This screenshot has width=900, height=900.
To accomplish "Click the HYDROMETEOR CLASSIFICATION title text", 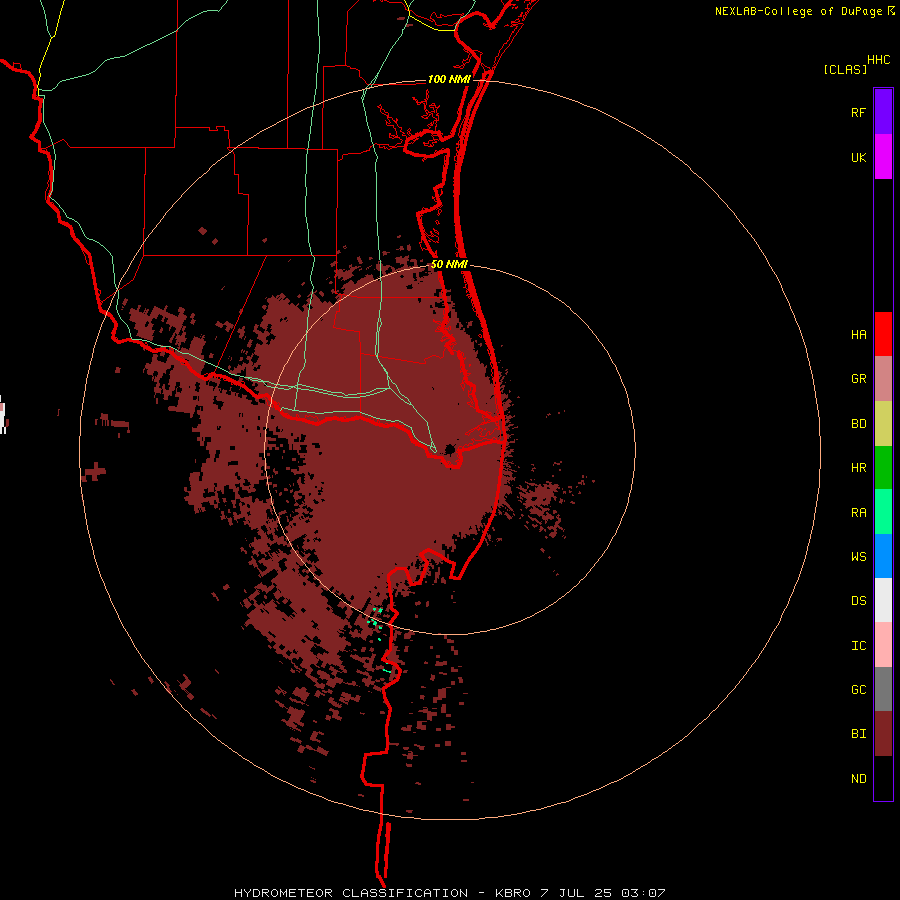I will 351,893.
